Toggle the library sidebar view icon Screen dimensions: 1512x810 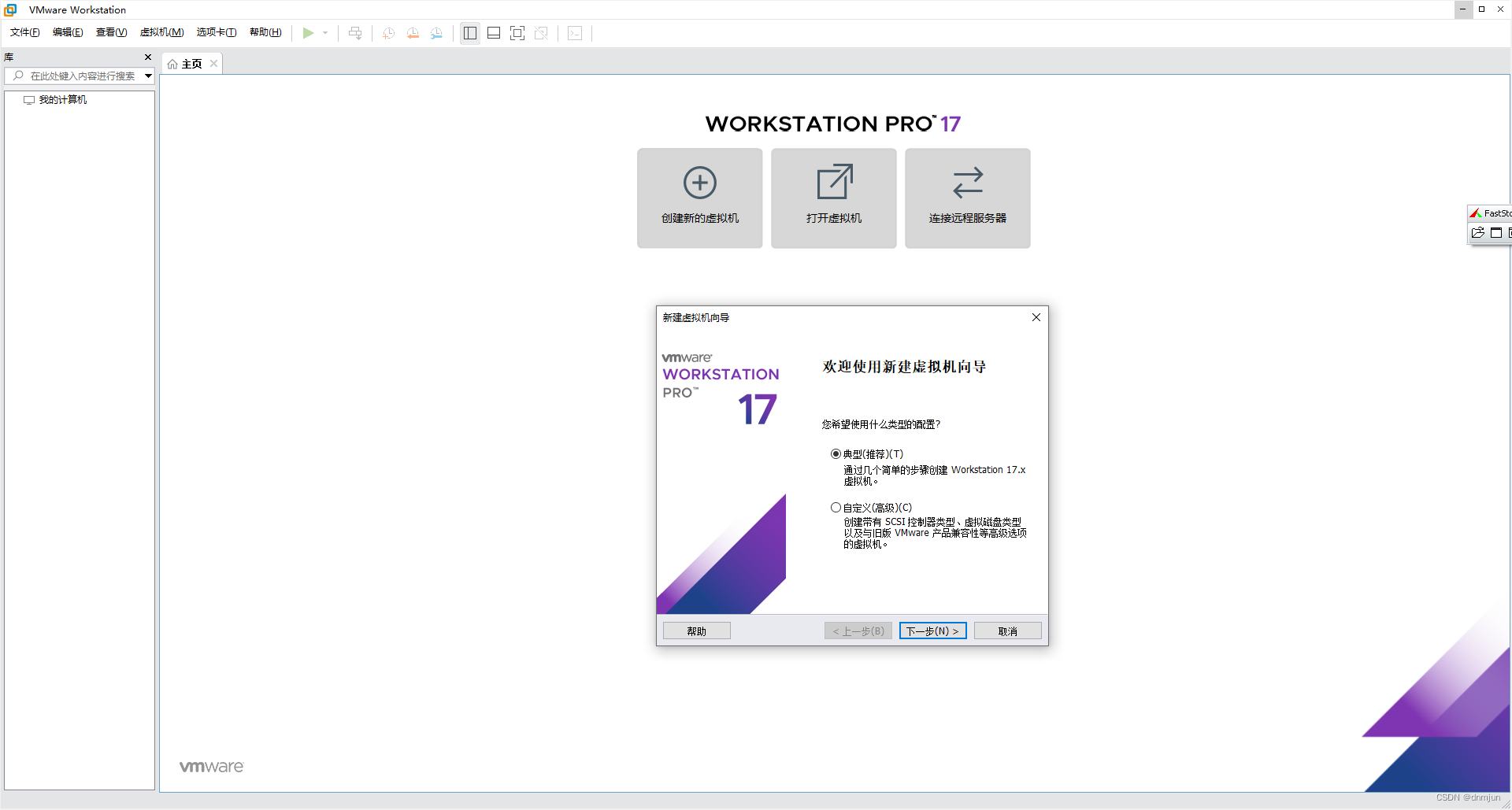[470, 33]
